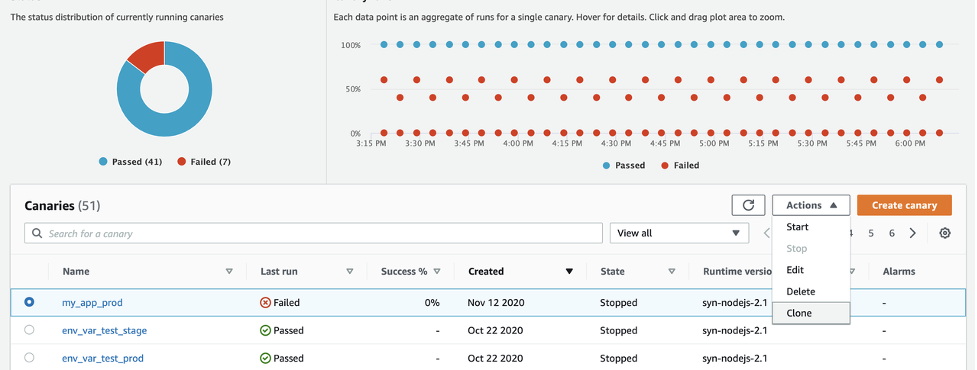This screenshot has width=977, height=370.
Task: Open the env_var_test_prod canary link
Action: pyautogui.click(x=103, y=358)
